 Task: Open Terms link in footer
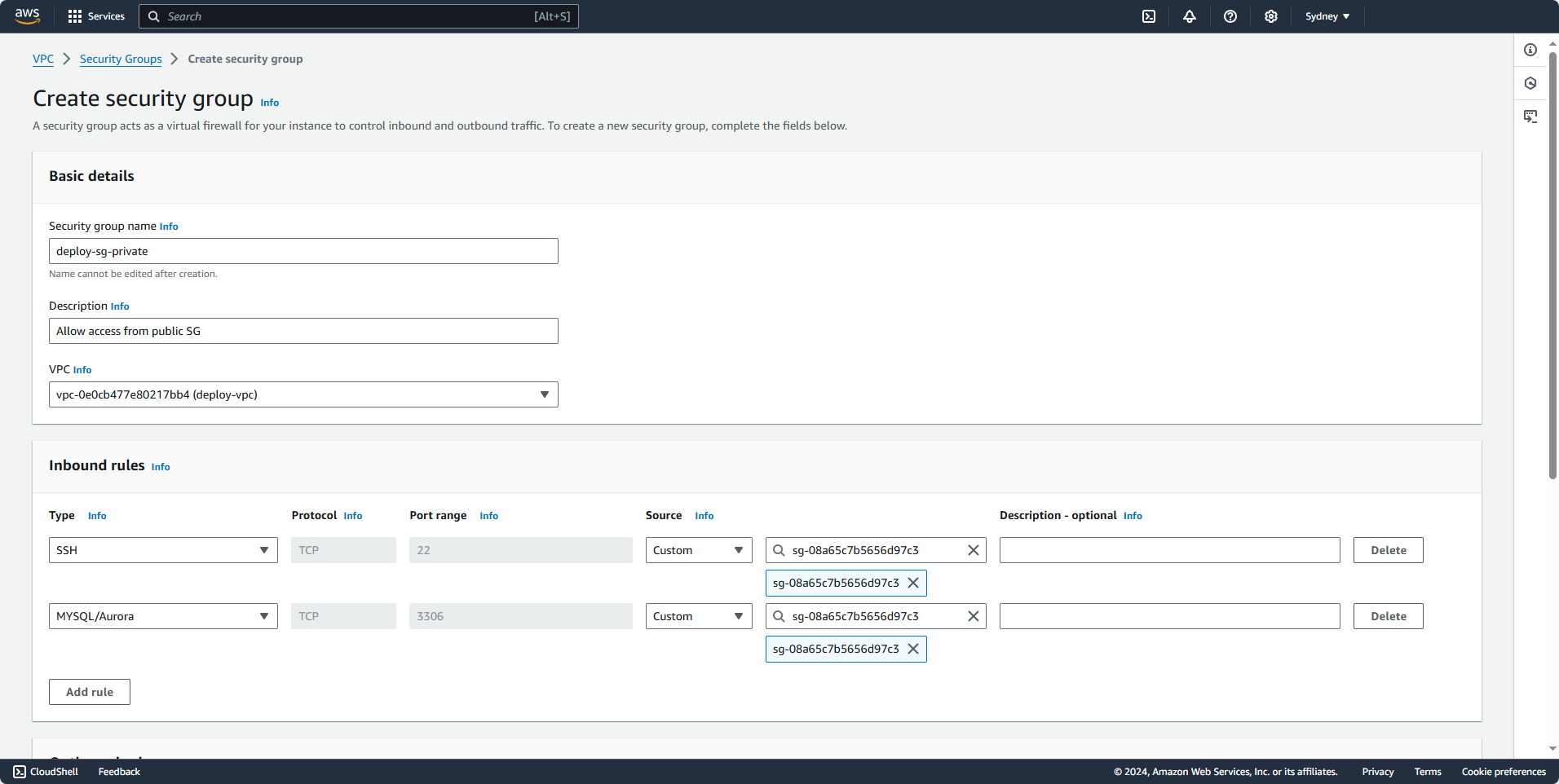point(1428,772)
